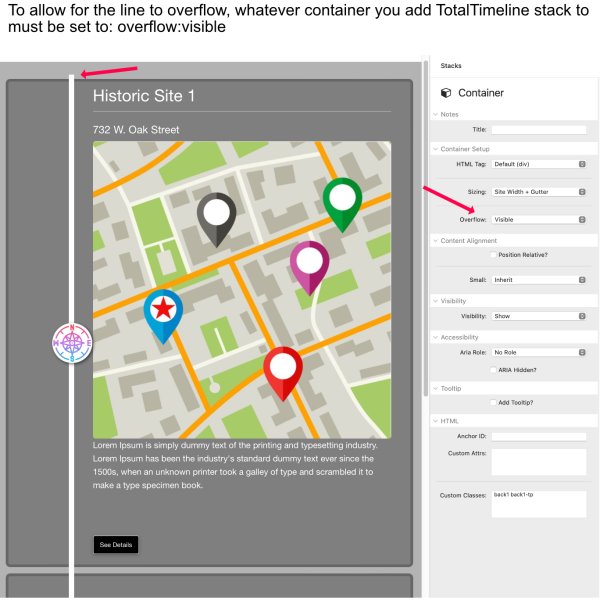The width and height of the screenshot is (600, 600).
Task: Open the Sizing dropdown
Action: pyautogui.click(x=538, y=191)
